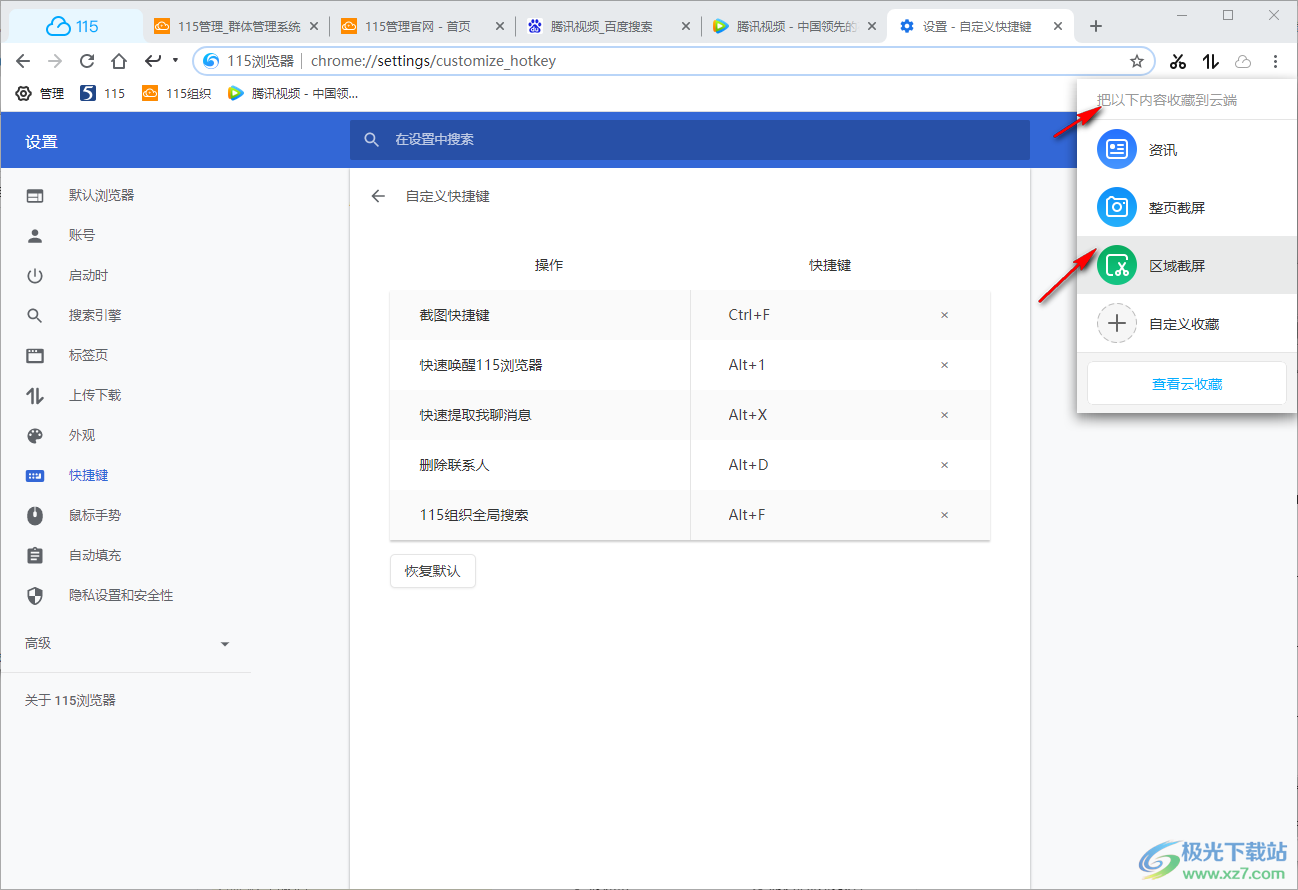Close the 腾讯视频_百度搜索 tab
This screenshot has width=1298, height=890.
click(x=686, y=26)
